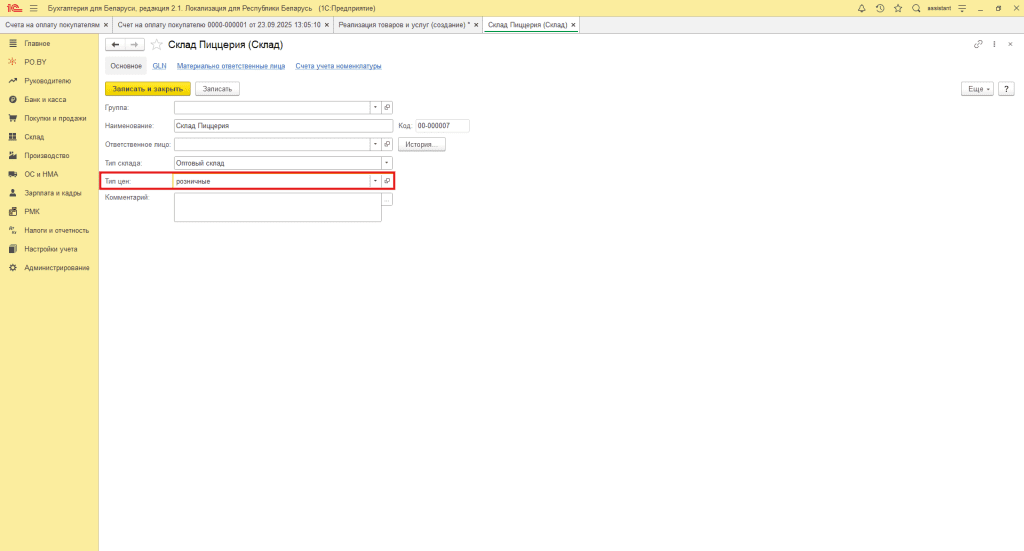Open the hamburger main menu icon
This screenshot has height=551, width=1024.
(33, 8)
